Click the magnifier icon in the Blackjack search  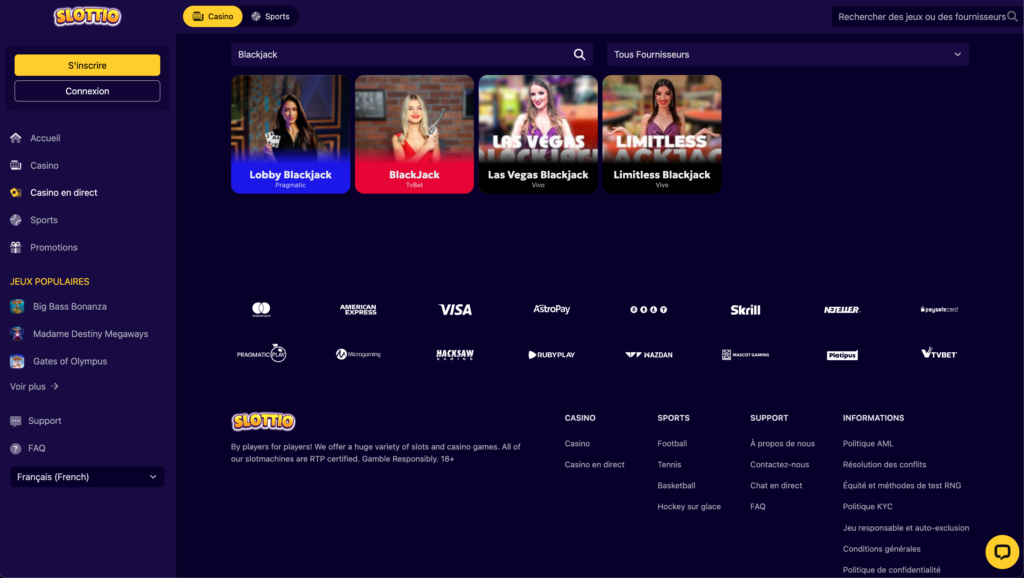click(579, 55)
